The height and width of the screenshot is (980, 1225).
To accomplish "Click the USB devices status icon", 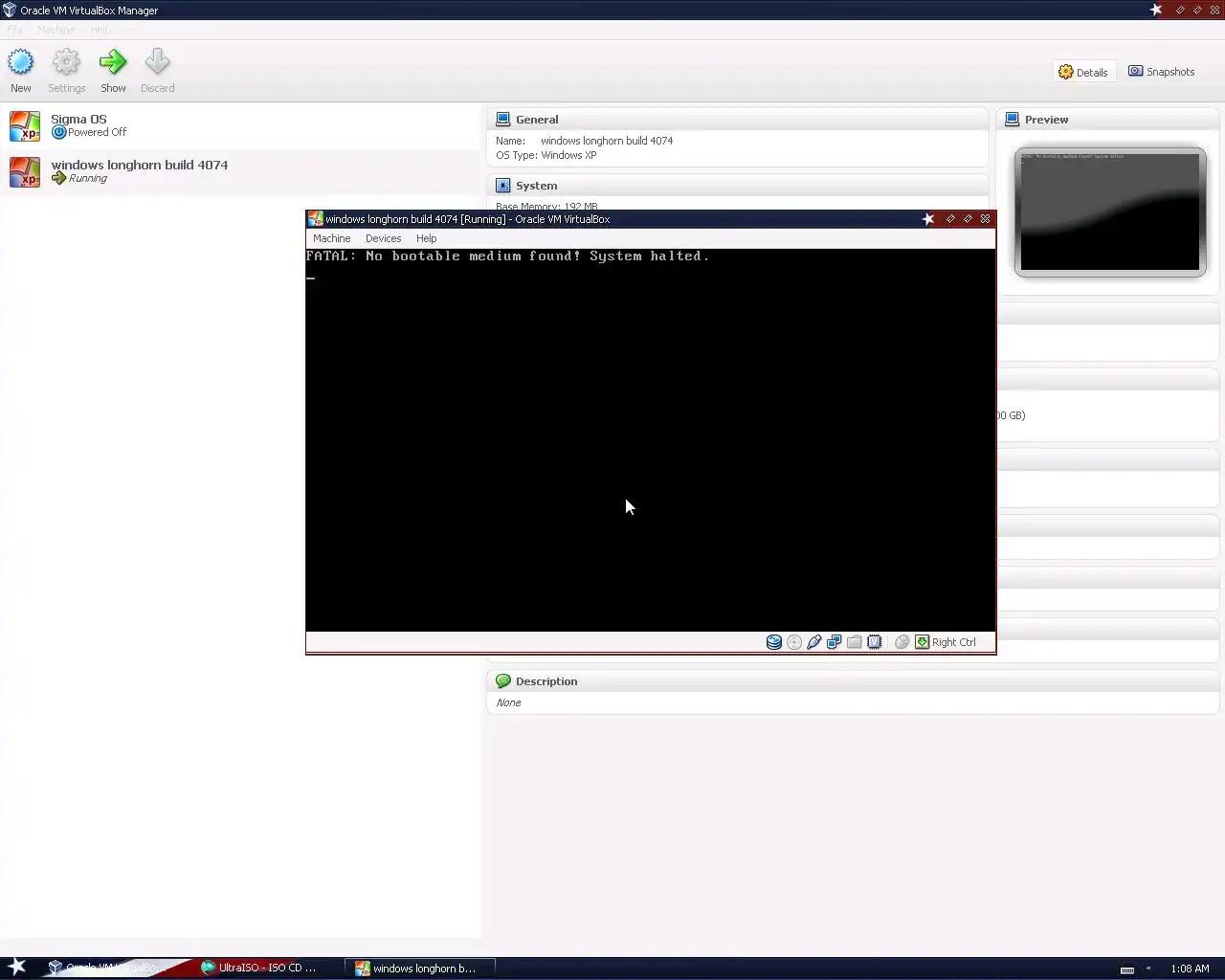I will (x=814, y=642).
